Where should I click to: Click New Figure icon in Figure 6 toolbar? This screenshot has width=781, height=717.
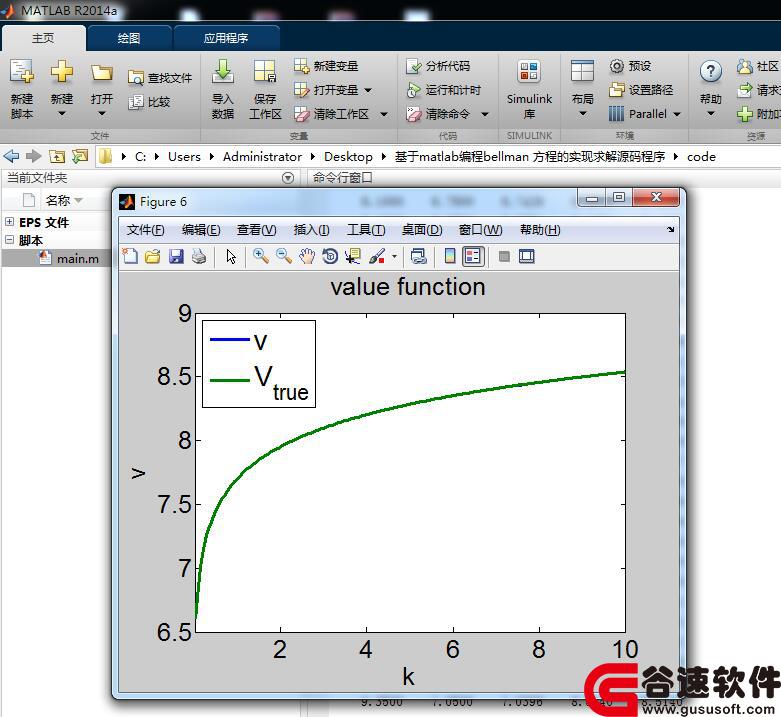point(130,256)
